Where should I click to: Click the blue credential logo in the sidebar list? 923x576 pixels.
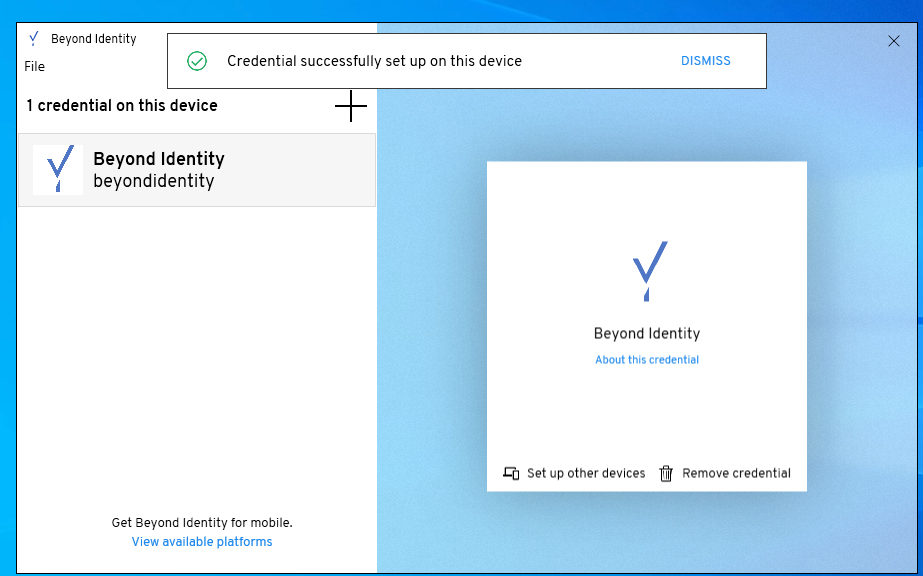pos(57,169)
